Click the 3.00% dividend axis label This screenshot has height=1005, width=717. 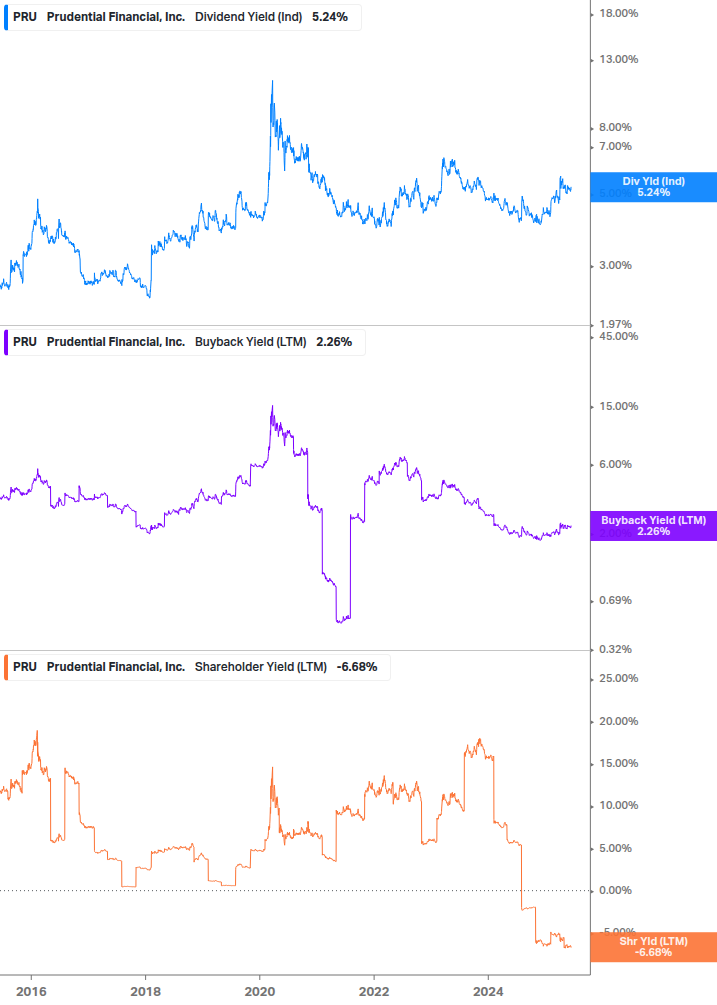point(615,265)
